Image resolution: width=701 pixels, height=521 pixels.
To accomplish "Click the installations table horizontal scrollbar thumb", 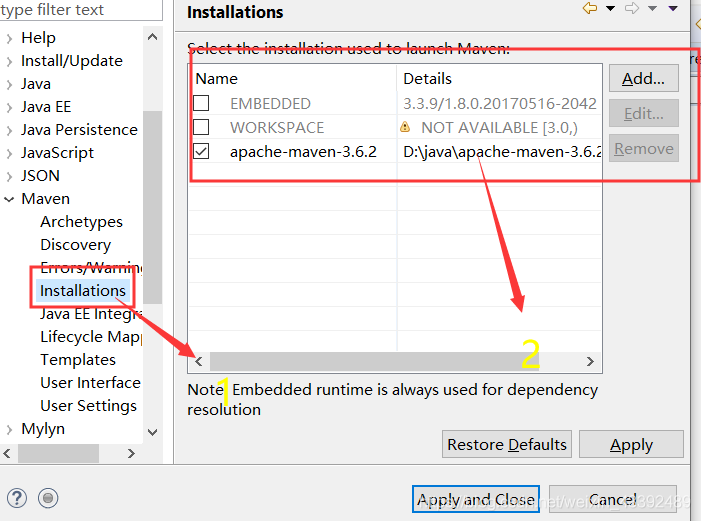I will click(x=374, y=361).
